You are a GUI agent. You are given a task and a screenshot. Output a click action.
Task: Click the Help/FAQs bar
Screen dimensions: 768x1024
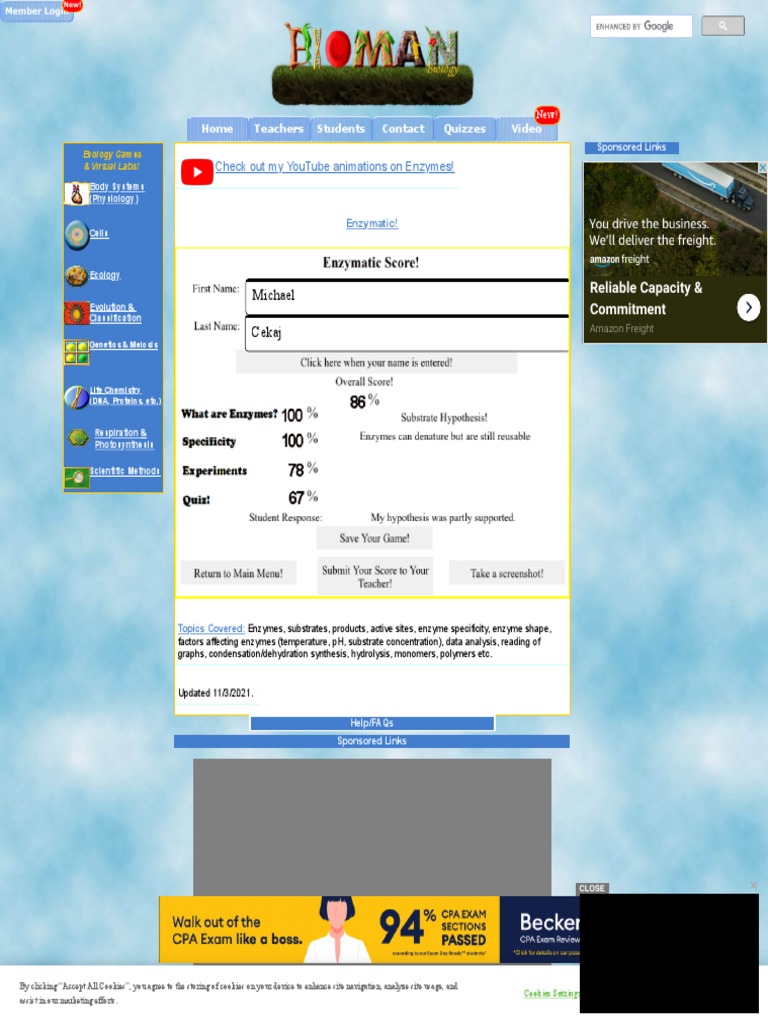(372, 723)
